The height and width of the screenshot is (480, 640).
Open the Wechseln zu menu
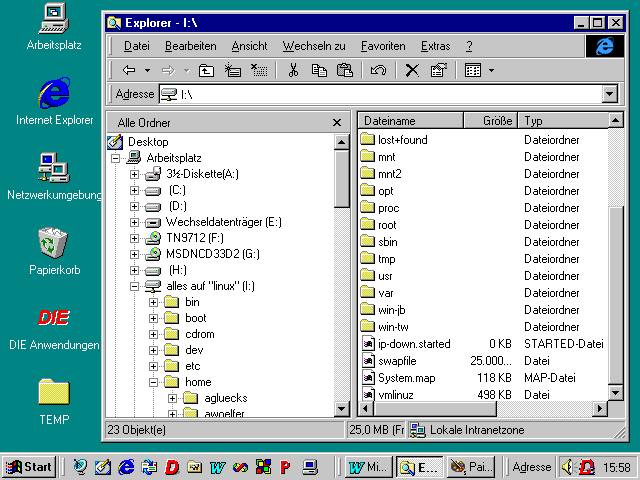314,46
